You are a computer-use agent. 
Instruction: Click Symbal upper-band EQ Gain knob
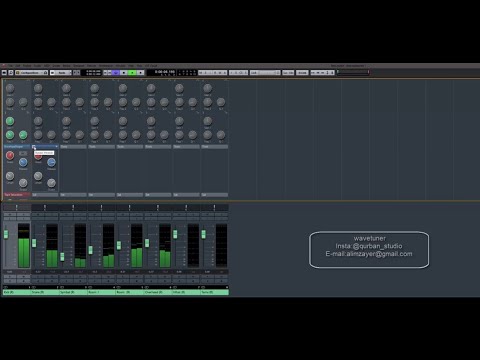tap(66, 88)
